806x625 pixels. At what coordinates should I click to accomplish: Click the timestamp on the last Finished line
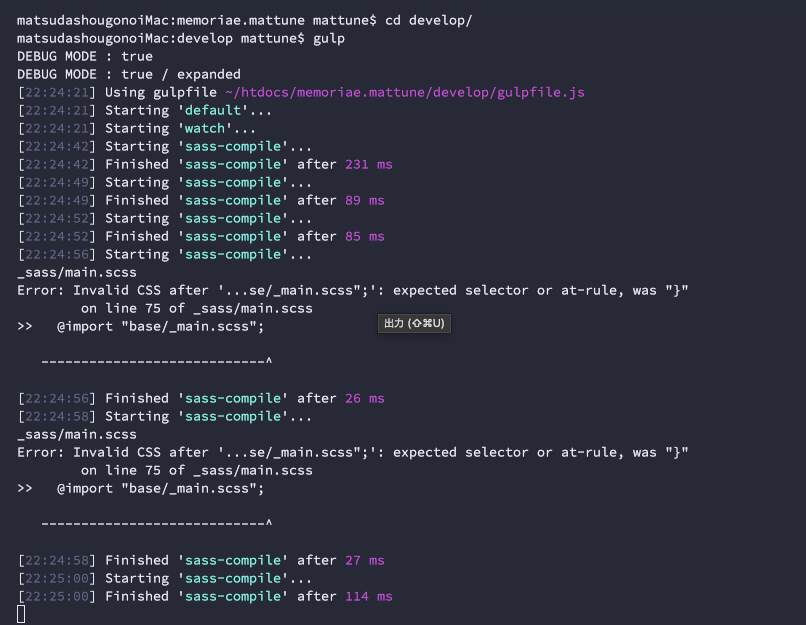(x=57, y=596)
